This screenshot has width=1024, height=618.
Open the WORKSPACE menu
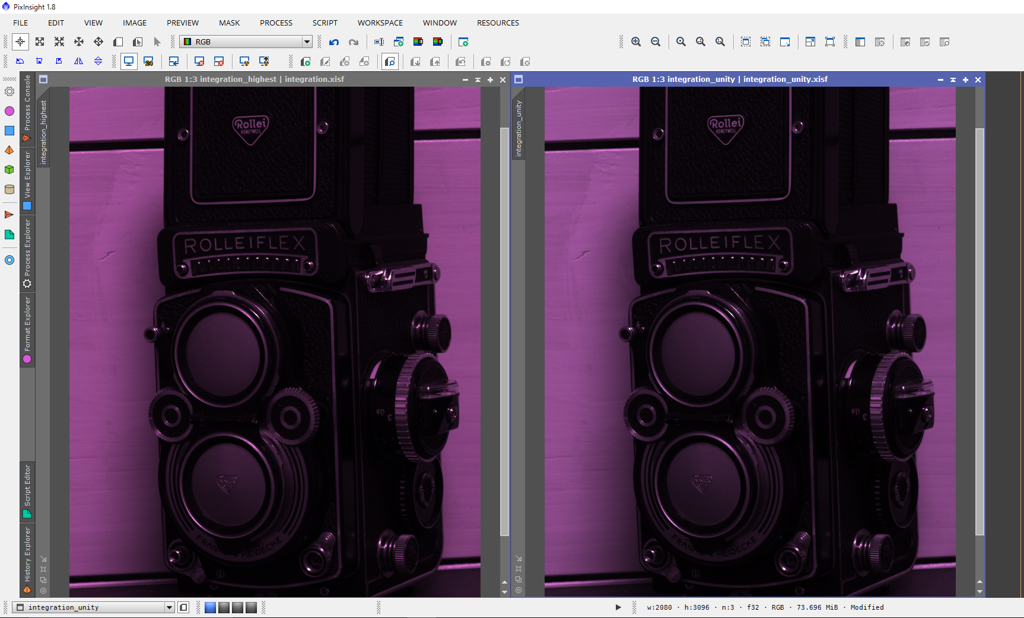pos(380,23)
